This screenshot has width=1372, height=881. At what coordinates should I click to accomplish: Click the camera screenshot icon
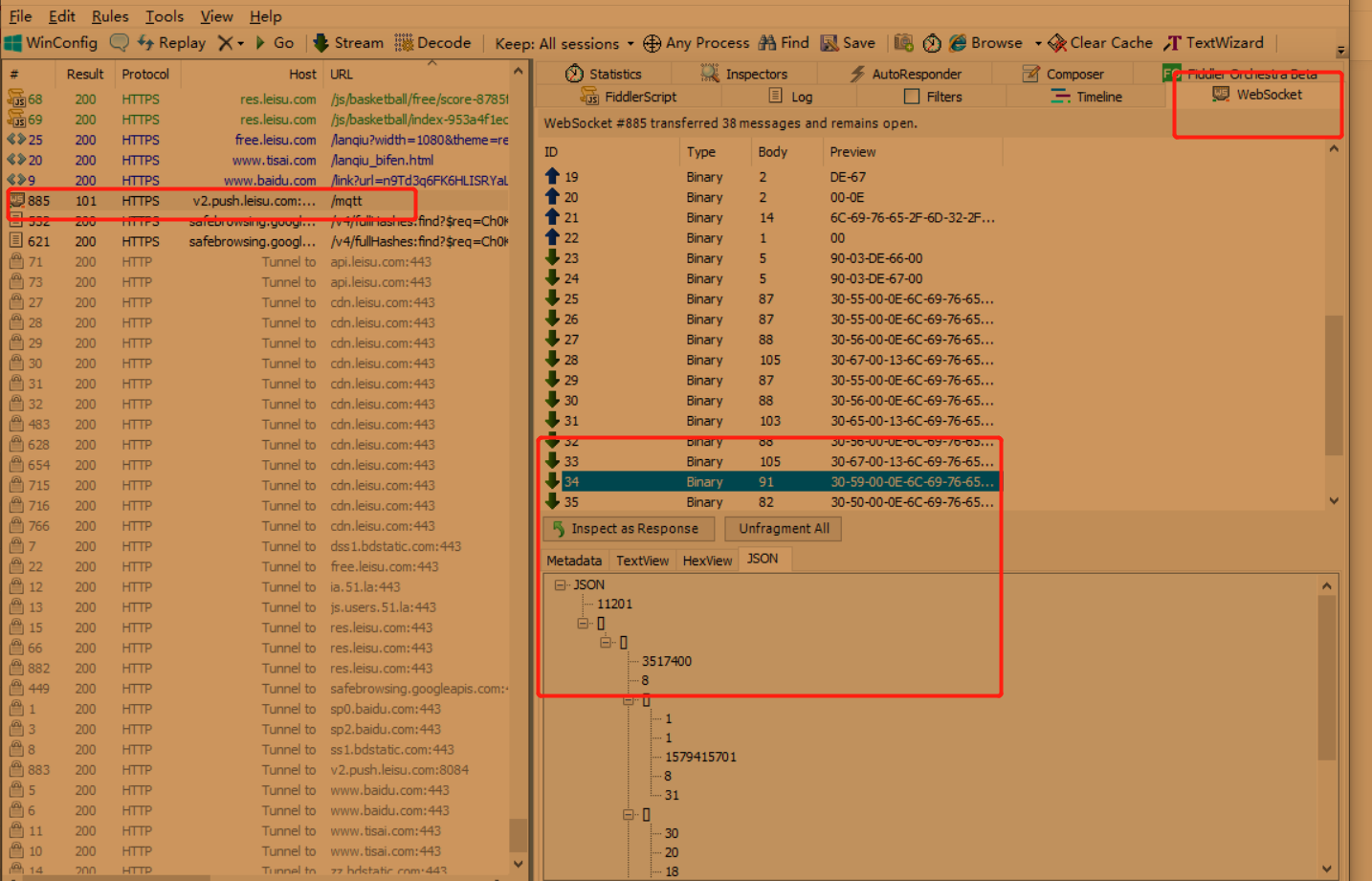pyautogui.click(x=903, y=43)
